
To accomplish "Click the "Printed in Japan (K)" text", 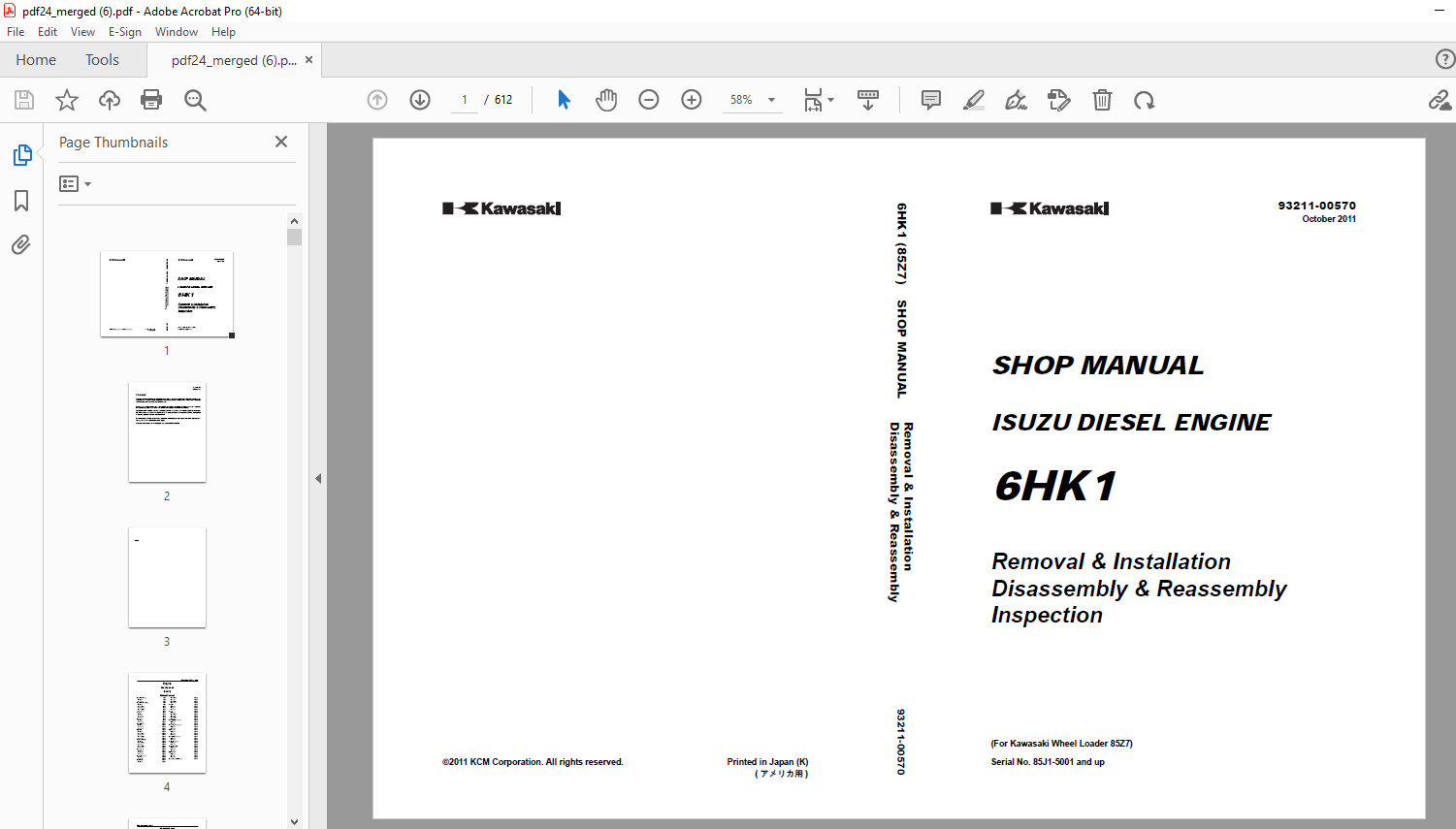I will tap(767, 762).
